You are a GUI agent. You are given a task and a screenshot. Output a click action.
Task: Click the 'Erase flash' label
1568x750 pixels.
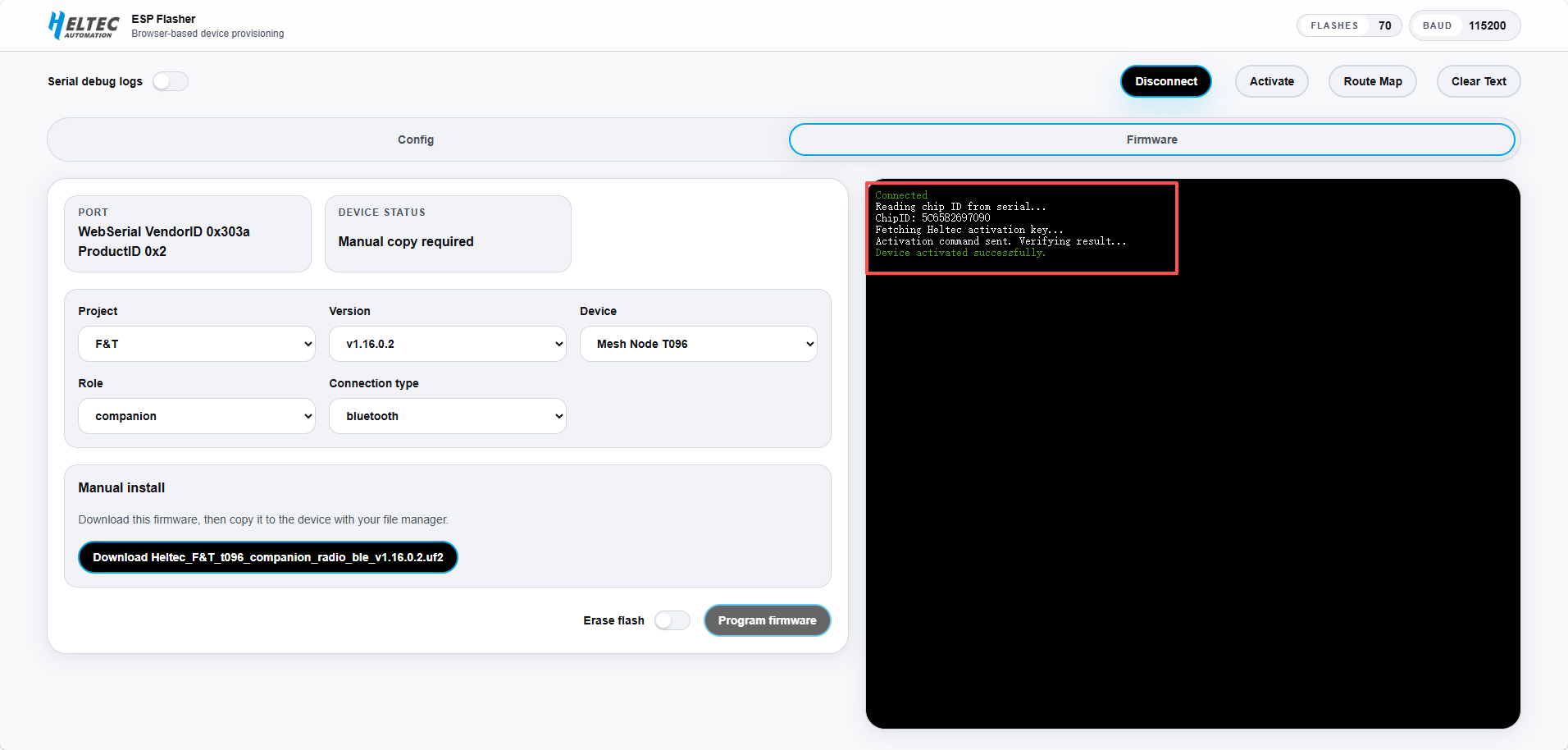click(613, 620)
